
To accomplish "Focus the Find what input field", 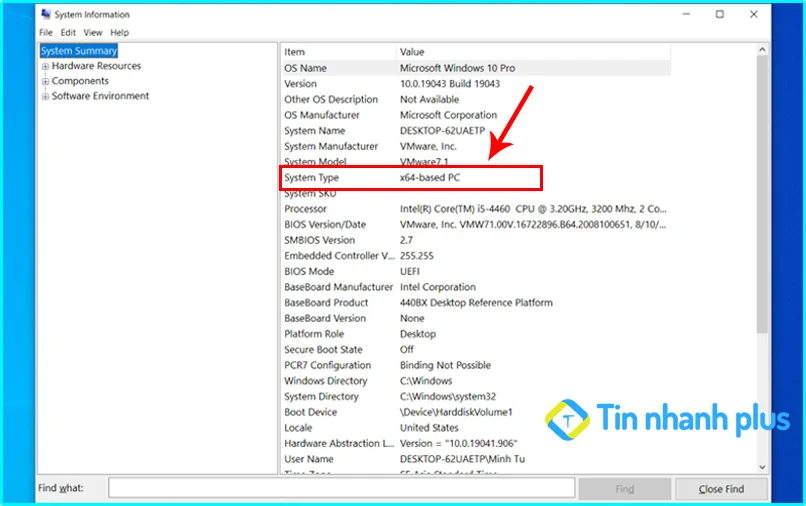I will (341, 488).
